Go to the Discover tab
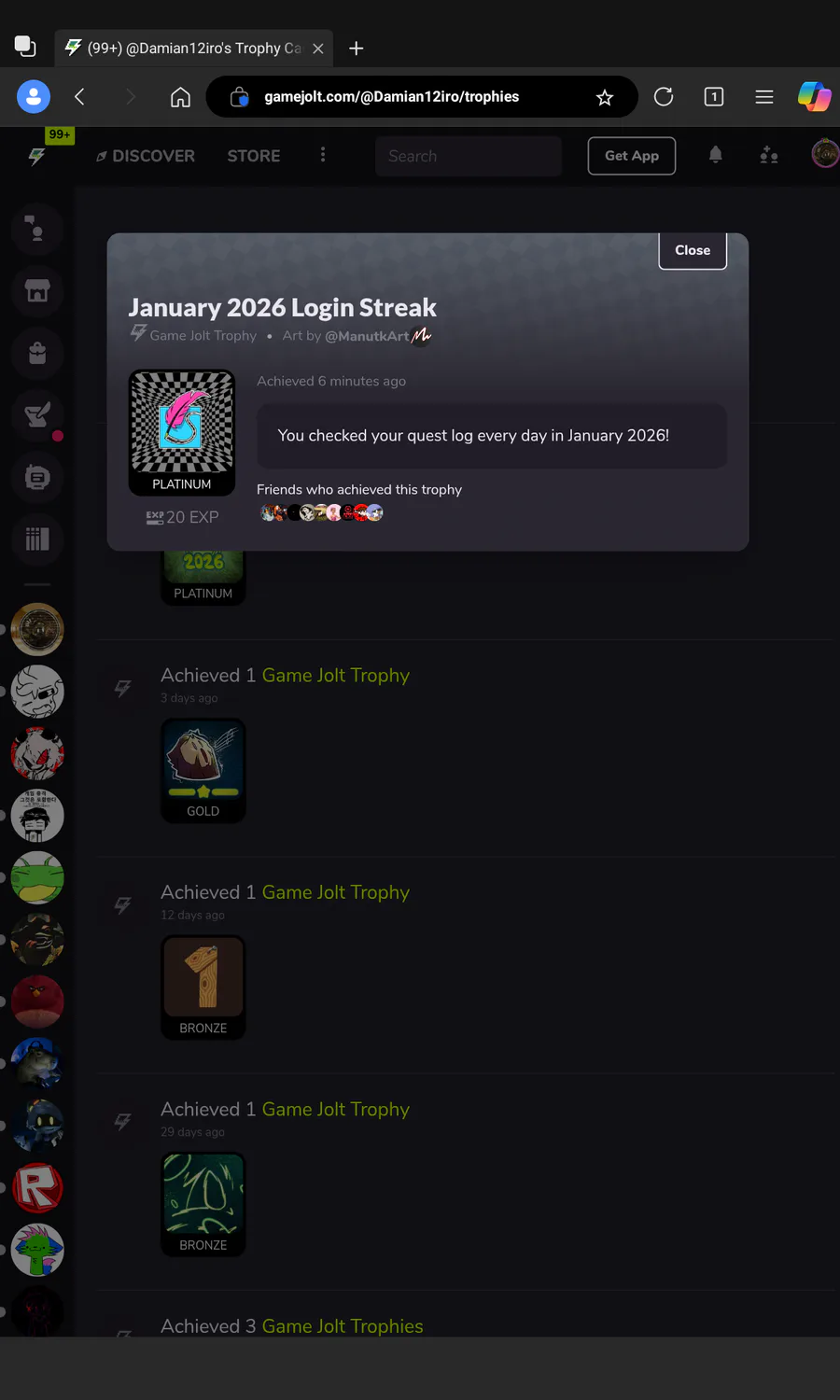Image resolution: width=840 pixels, height=1400 pixels. 146,156
